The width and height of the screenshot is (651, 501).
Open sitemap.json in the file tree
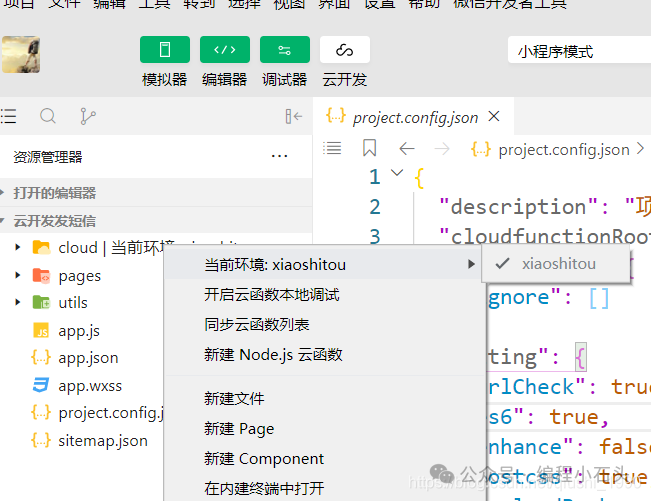tap(103, 440)
